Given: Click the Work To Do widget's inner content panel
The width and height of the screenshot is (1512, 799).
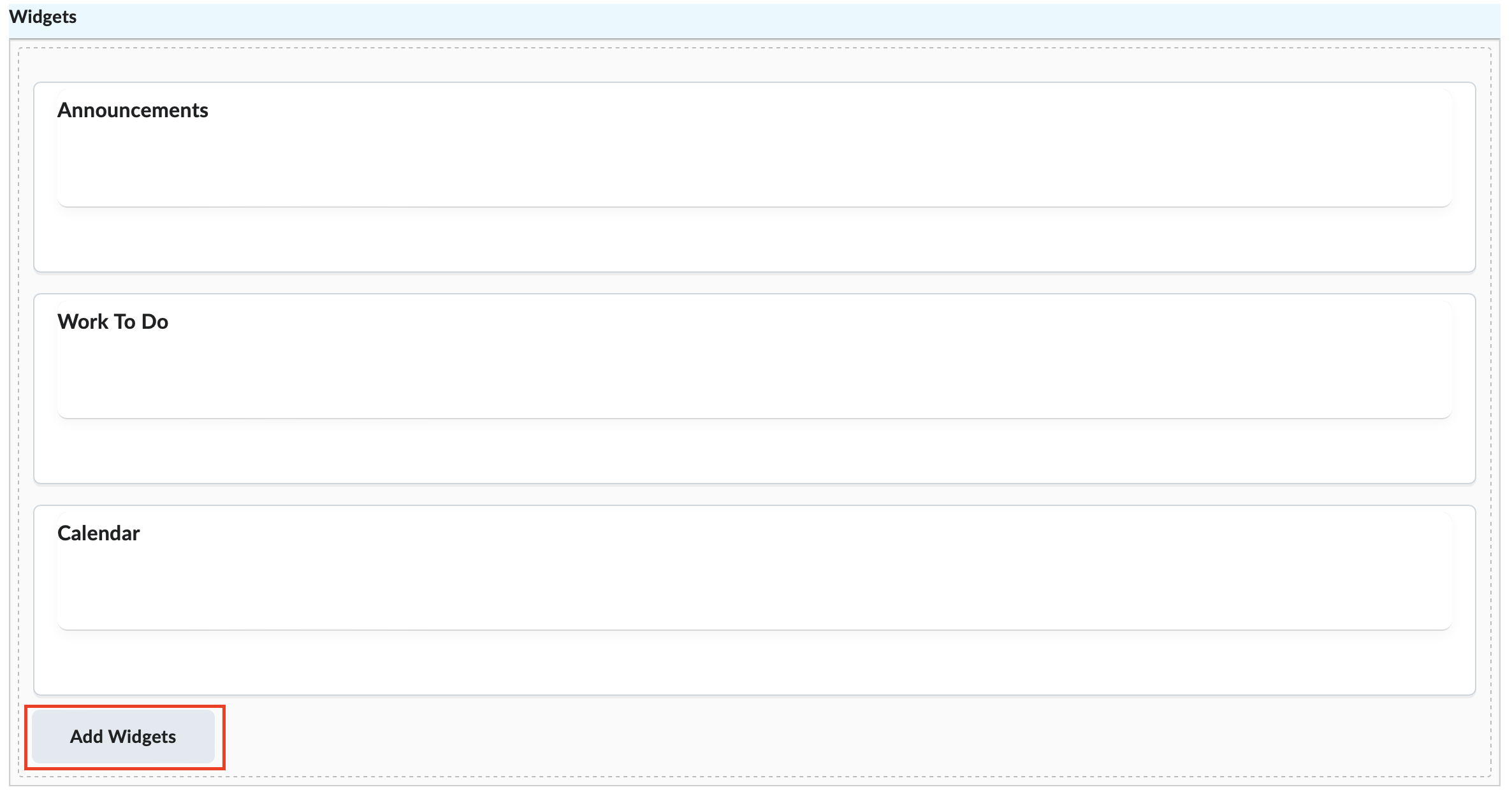Looking at the screenshot, I should tap(755, 377).
